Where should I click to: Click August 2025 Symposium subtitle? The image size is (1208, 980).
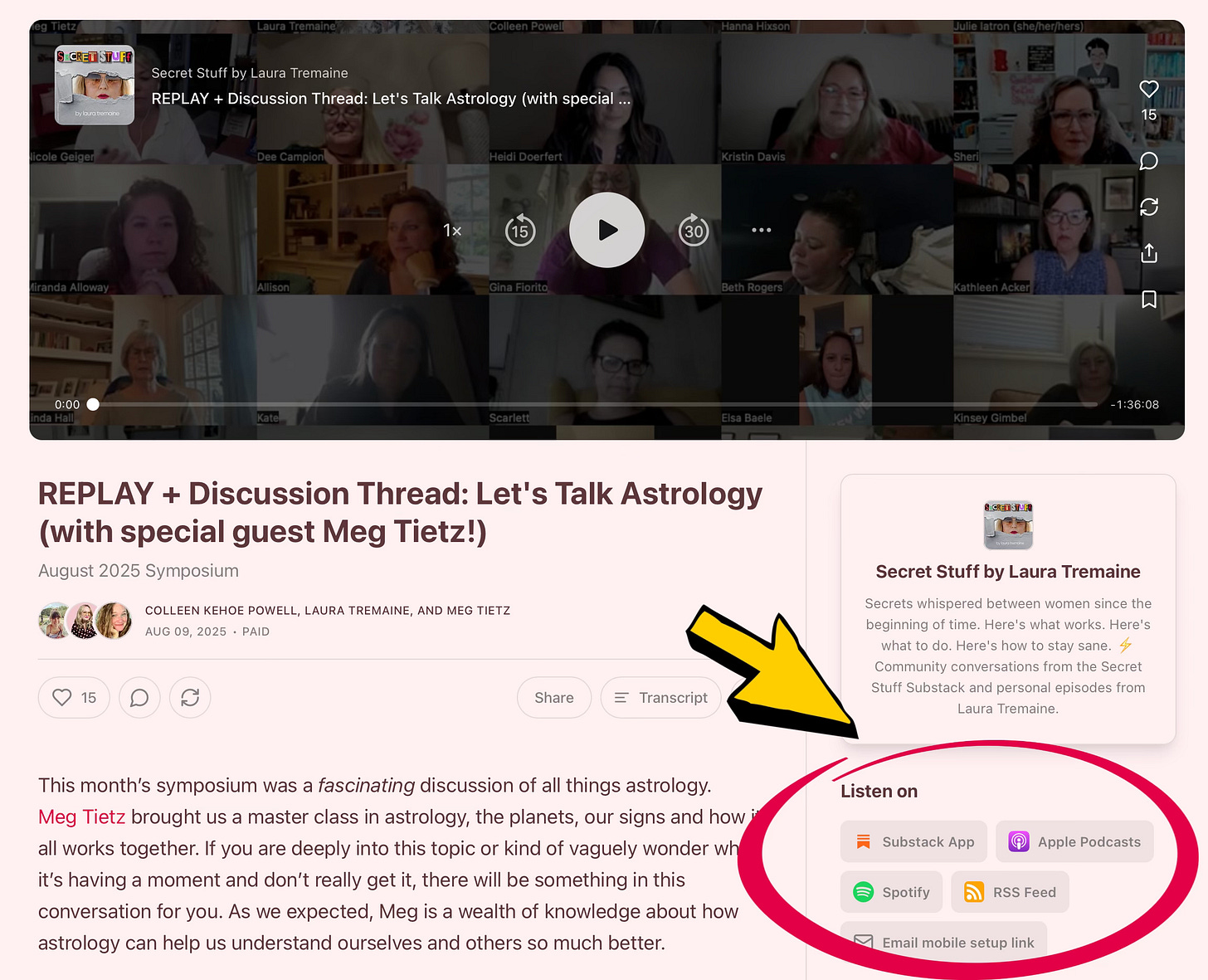pyautogui.click(x=139, y=571)
